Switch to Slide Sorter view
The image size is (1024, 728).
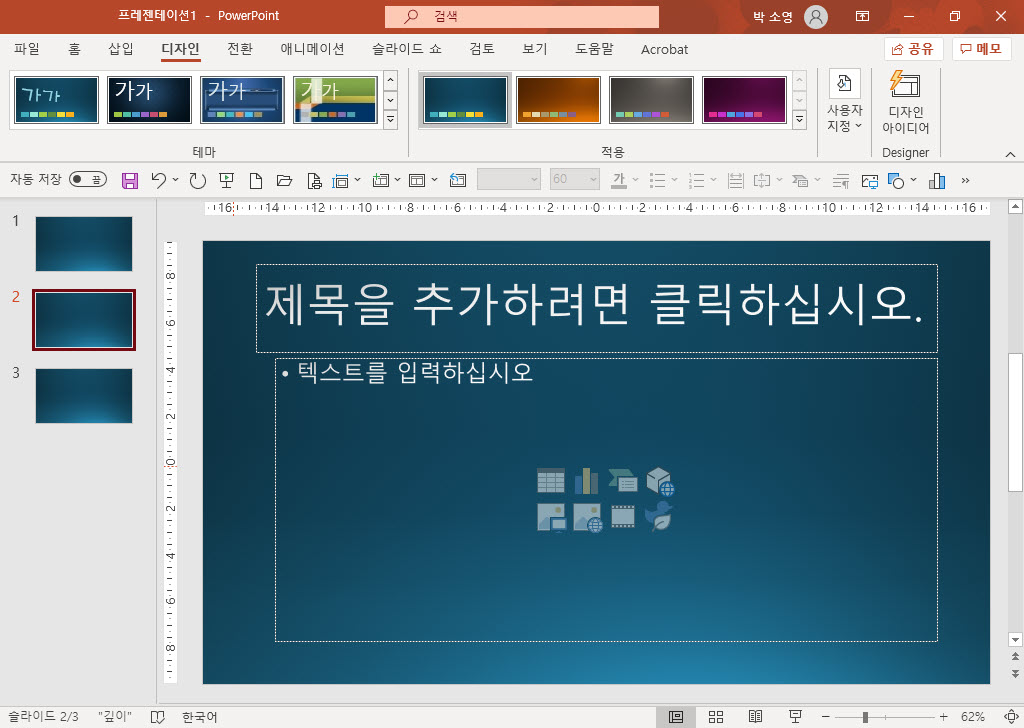pyautogui.click(x=716, y=717)
